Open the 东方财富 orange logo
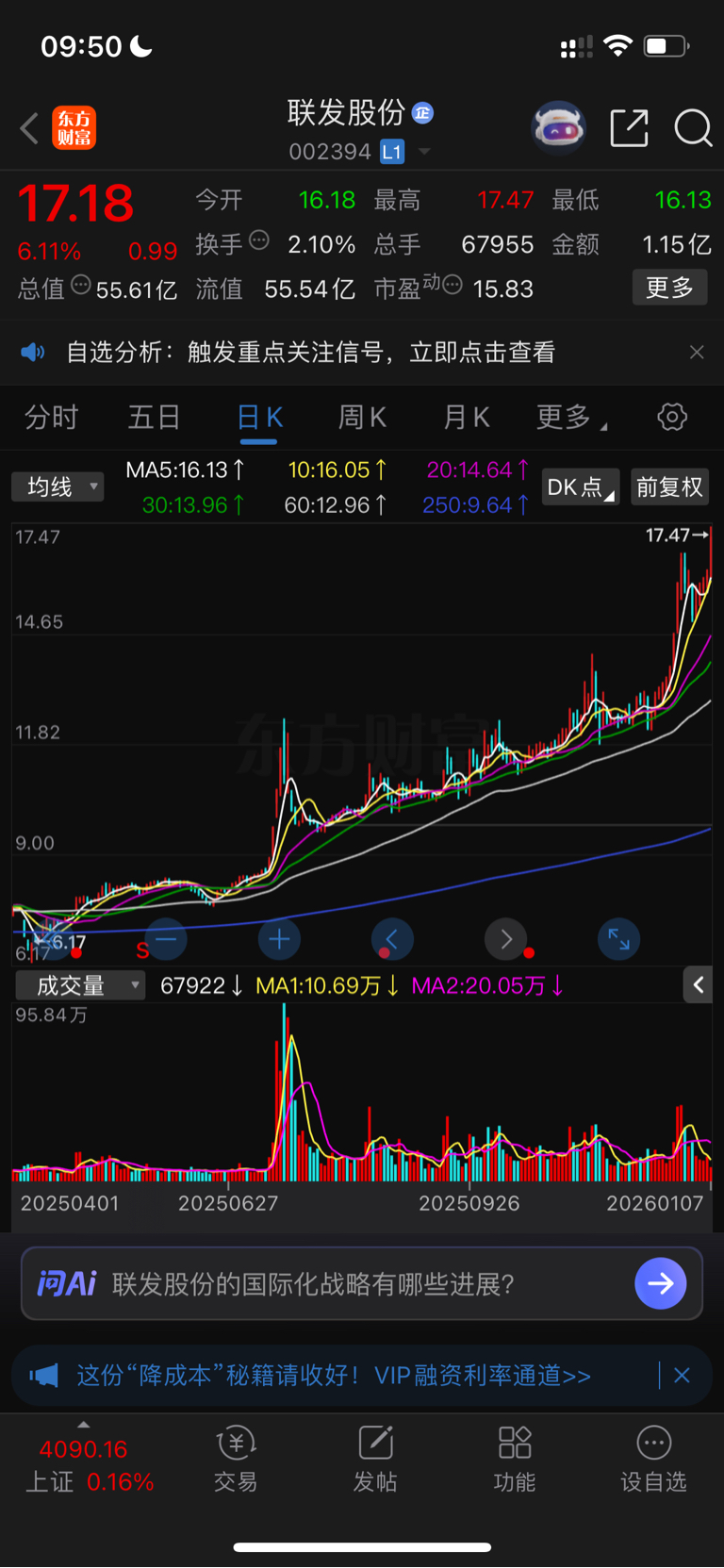The height and width of the screenshot is (1568, 724). [74, 127]
